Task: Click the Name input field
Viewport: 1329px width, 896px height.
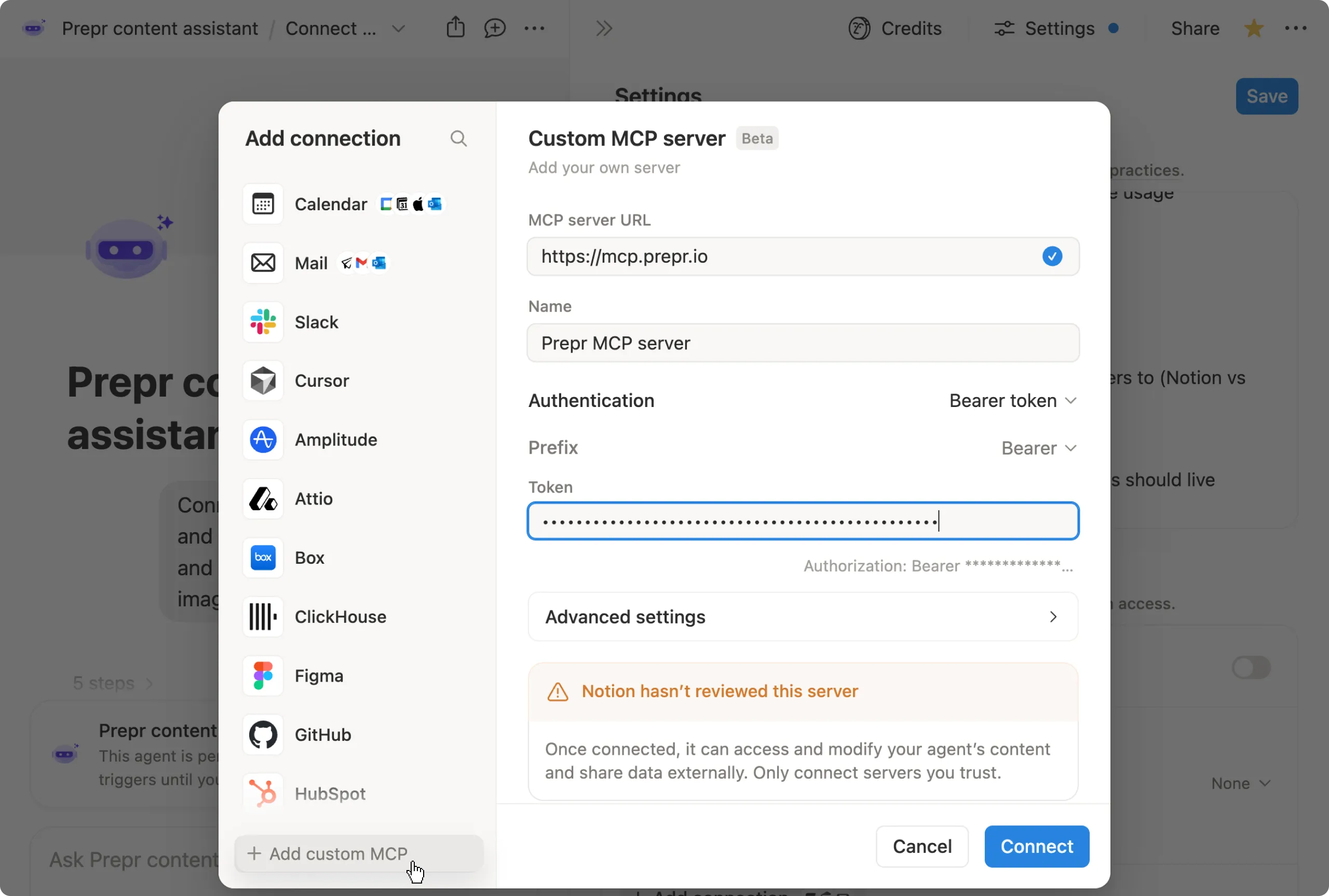Action: click(x=803, y=343)
